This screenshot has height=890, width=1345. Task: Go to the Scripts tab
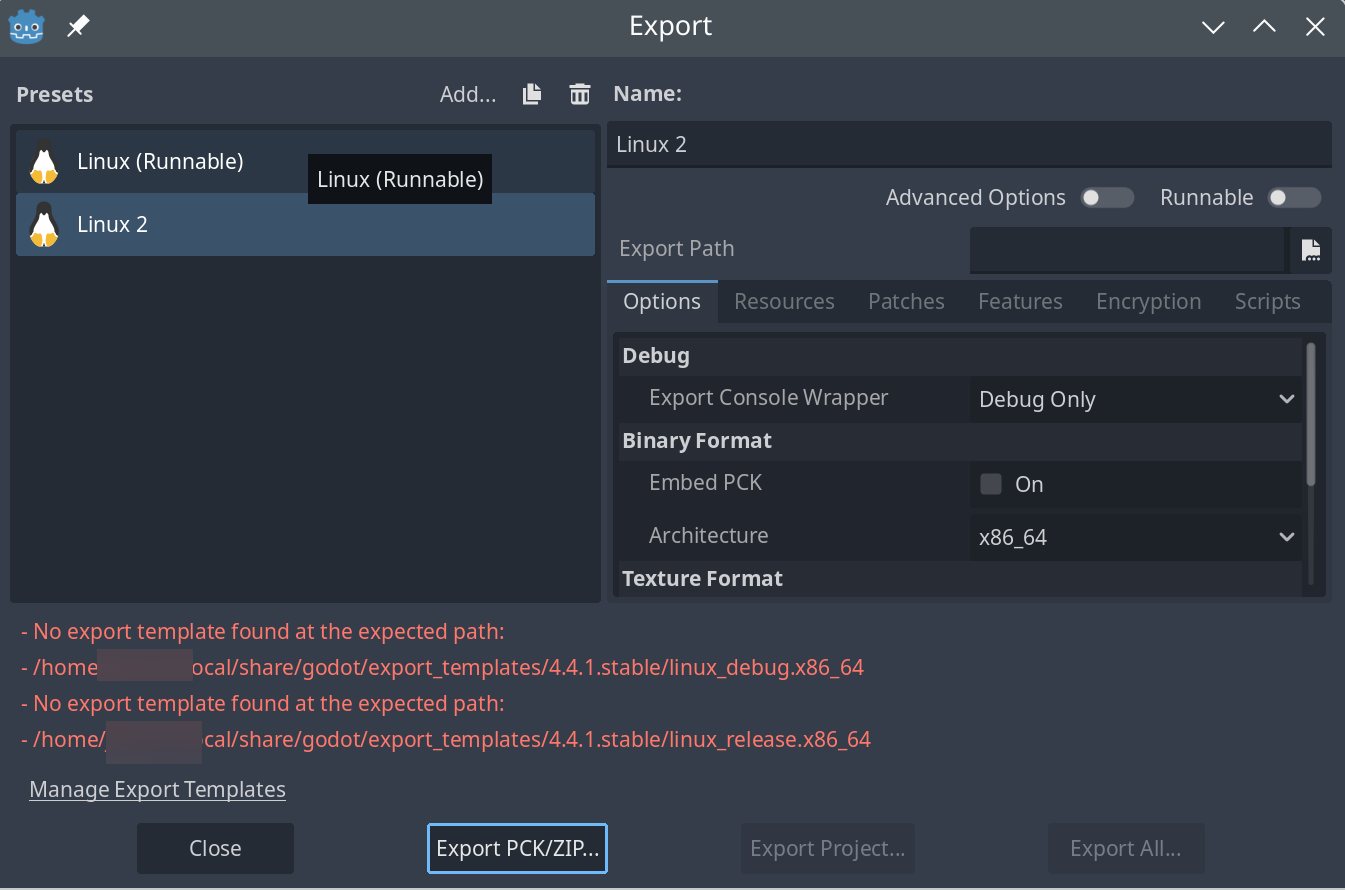point(1267,302)
